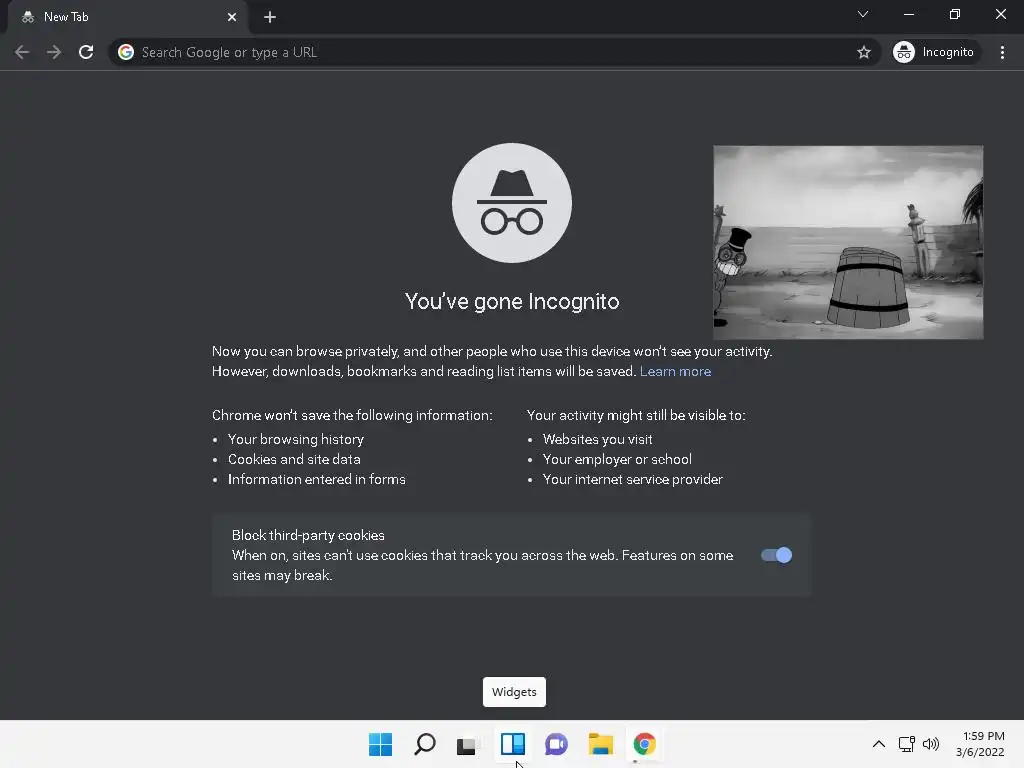The height and width of the screenshot is (768, 1024).
Task: Click "Cookies and site data" list item
Action: [x=294, y=460]
